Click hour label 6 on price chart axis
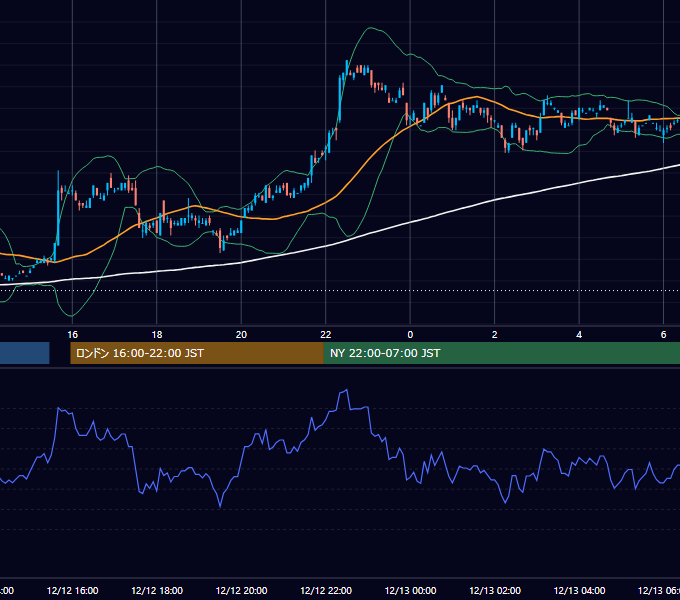 pyautogui.click(x=663, y=334)
